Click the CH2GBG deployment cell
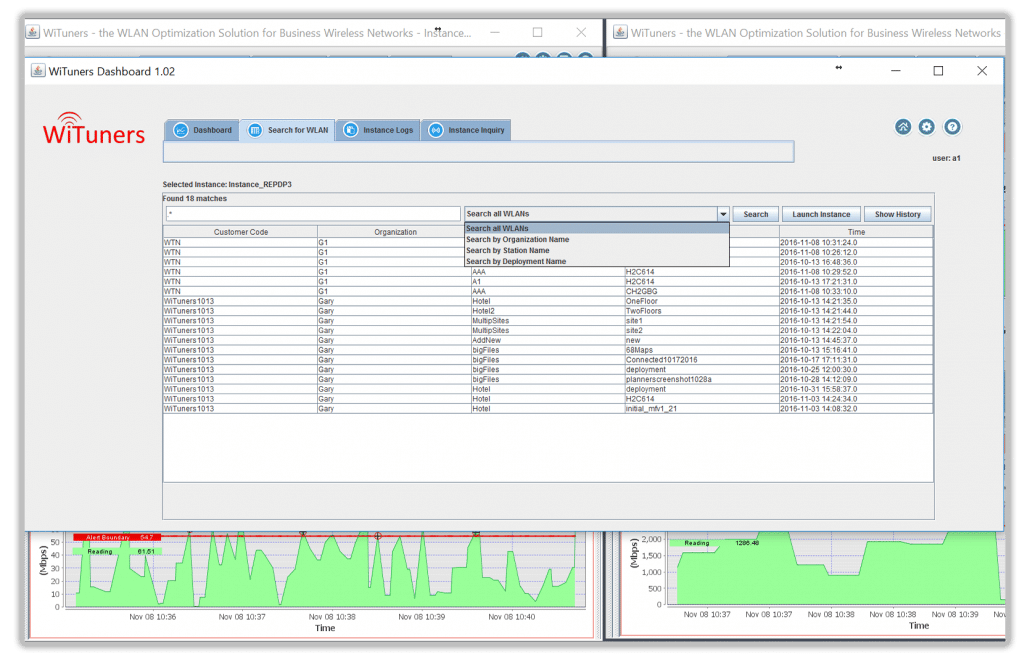1030x660 pixels. 702,291
